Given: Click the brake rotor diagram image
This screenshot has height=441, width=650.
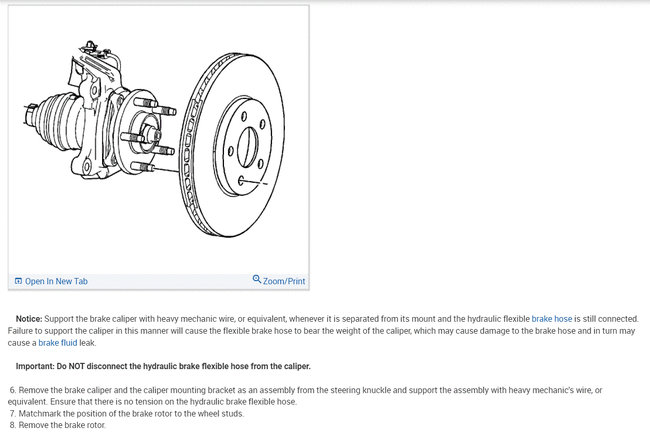Looking at the screenshot, I should pyautogui.click(x=158, y=140).
